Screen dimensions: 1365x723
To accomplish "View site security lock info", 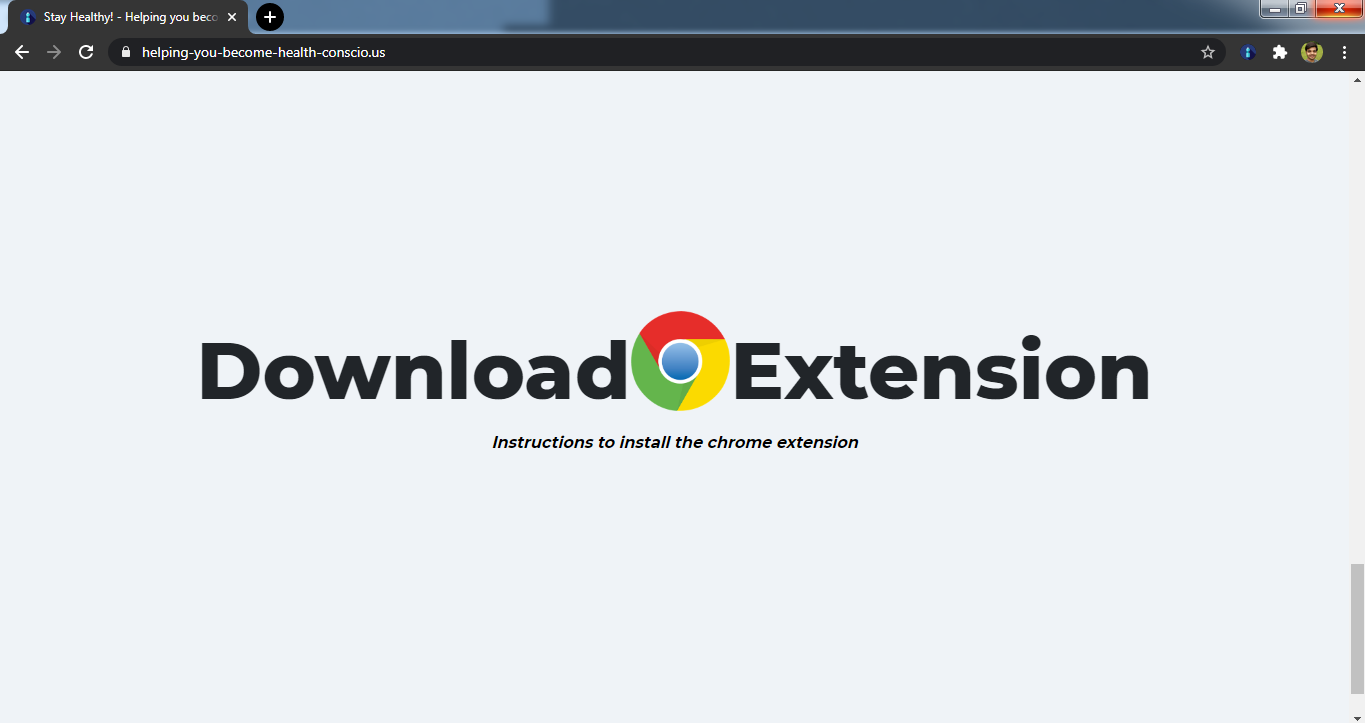I will pyautogui.click(x=125, y=52).
